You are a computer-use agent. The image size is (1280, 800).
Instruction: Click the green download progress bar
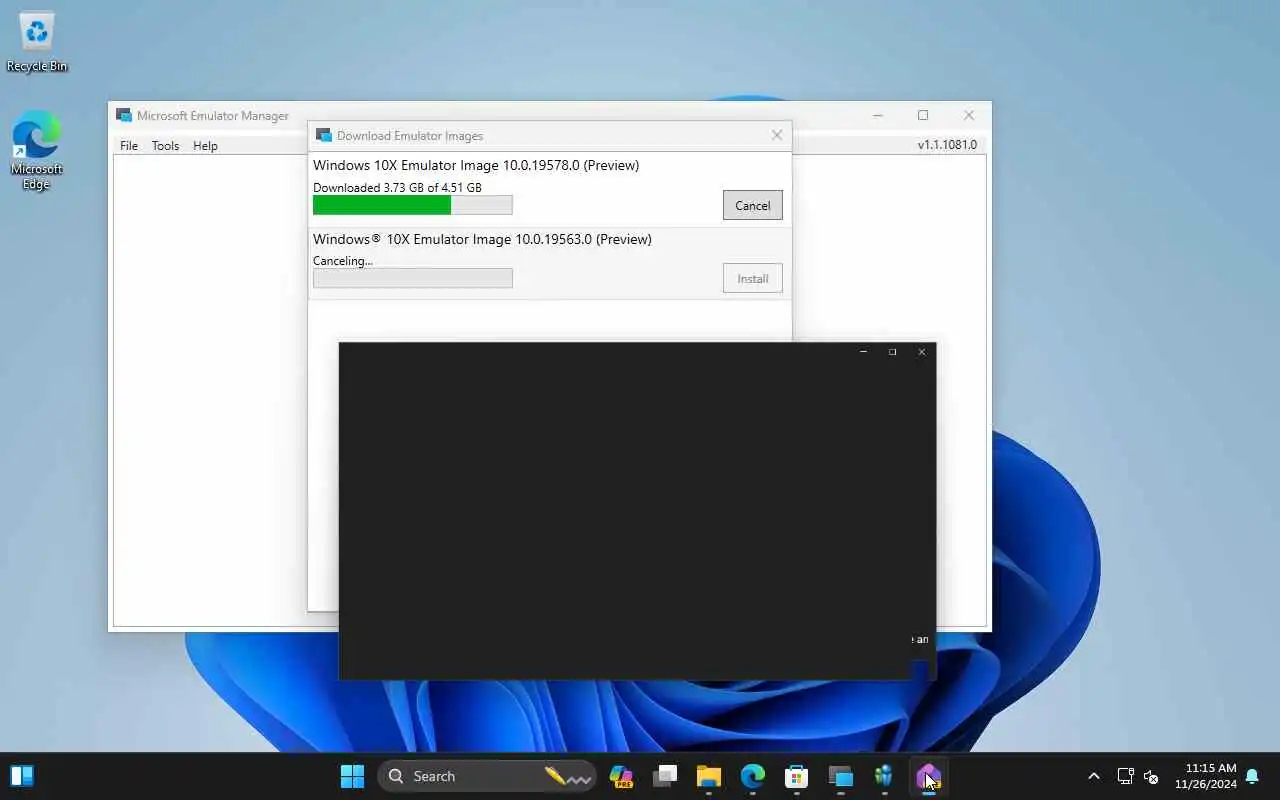pyautogui.click(x=412, y=205)
